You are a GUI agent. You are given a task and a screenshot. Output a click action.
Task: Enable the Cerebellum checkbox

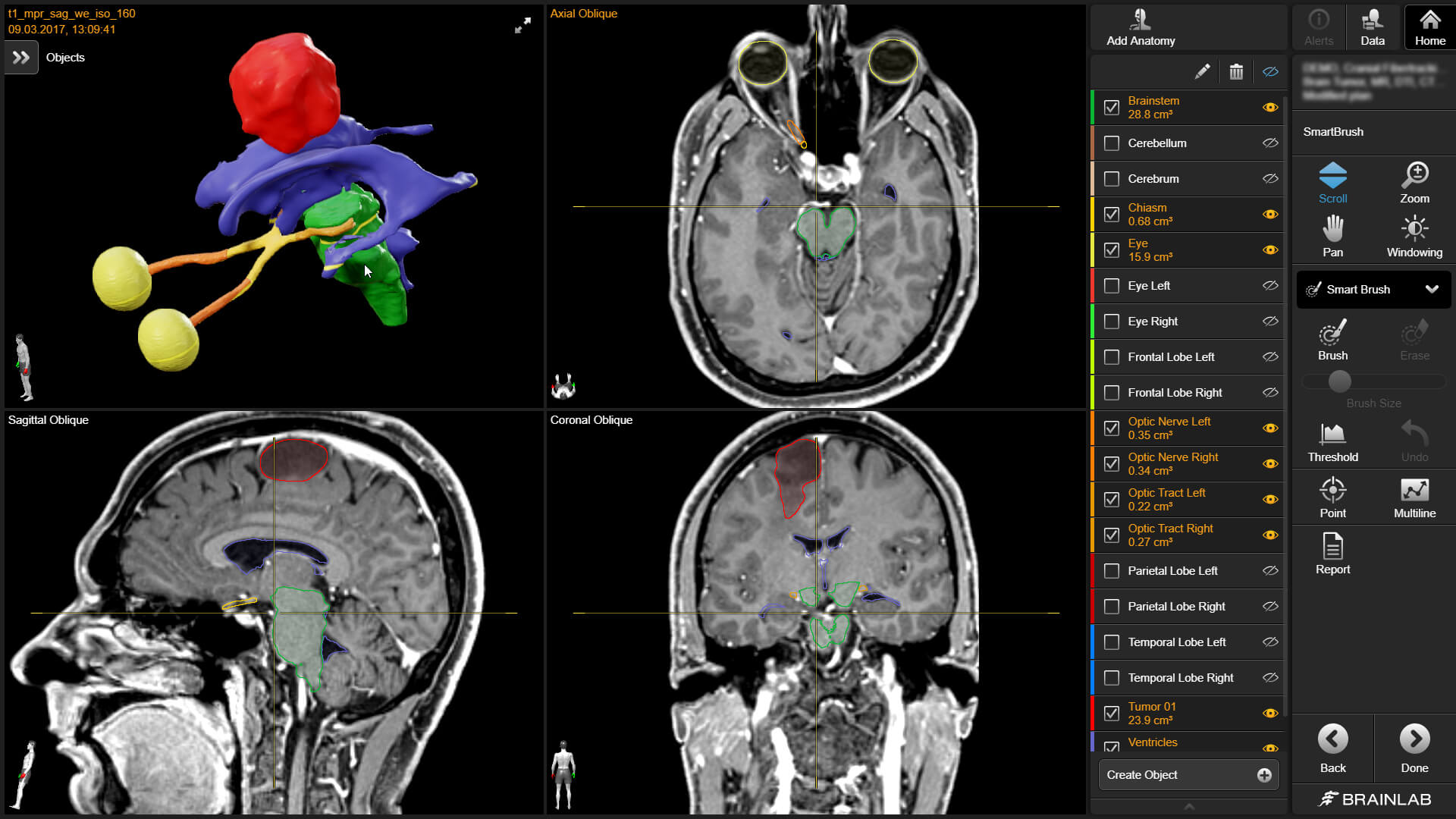[1112, 143]
